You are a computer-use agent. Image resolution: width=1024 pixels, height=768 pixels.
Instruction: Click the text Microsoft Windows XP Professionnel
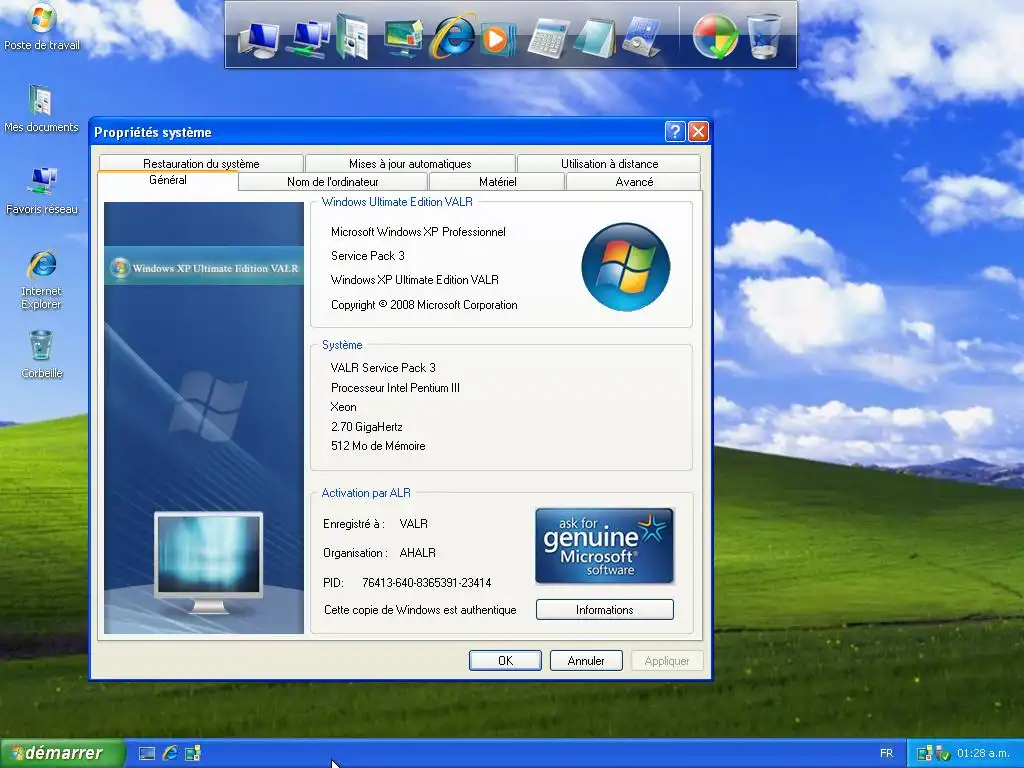418,232
